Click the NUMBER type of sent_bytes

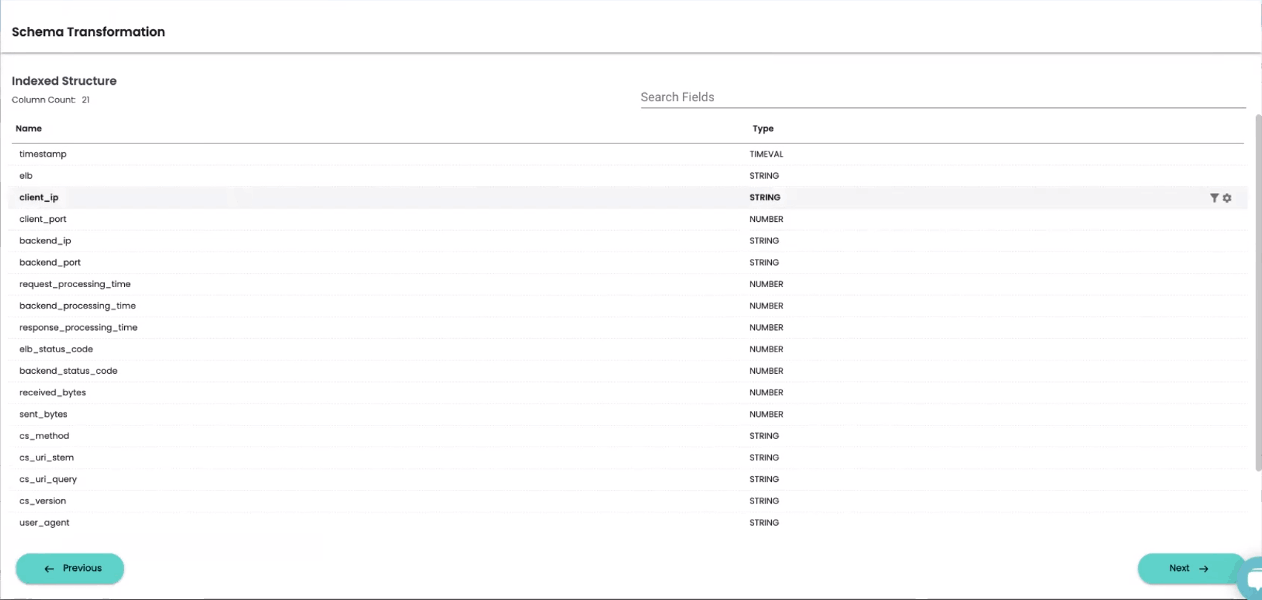(x=767, y=414)
